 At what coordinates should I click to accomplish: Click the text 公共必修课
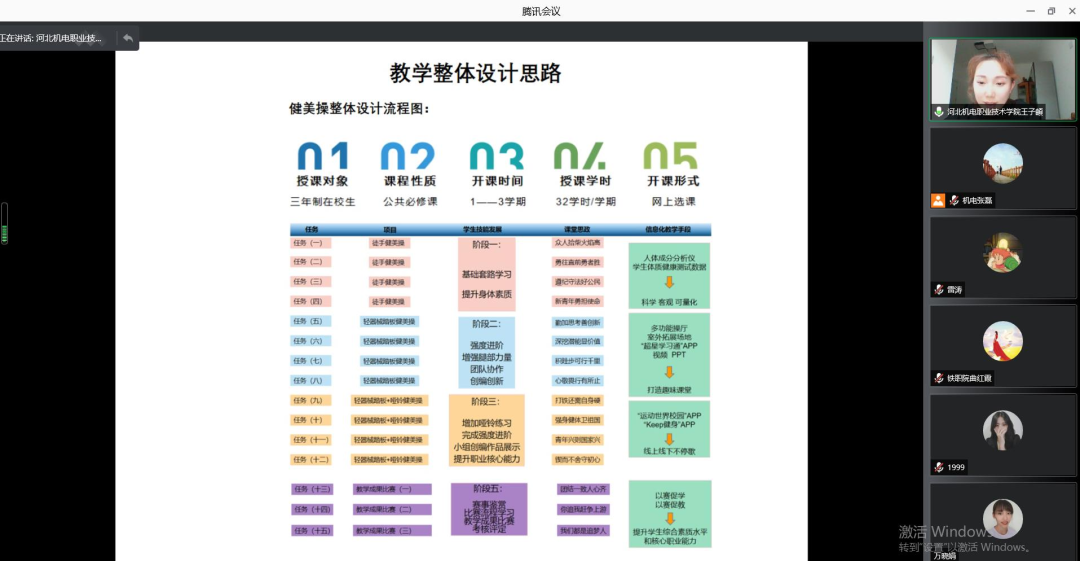[x=410, y=202]
